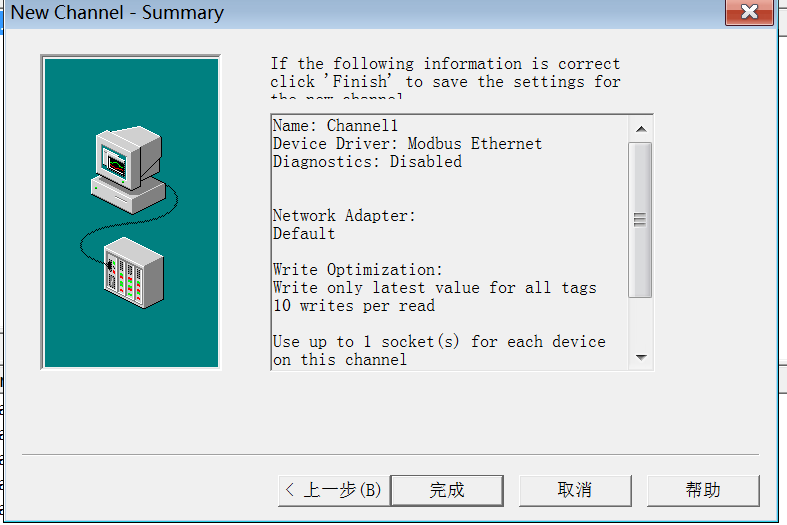This screenshot has height=525, width=787.
Task: Click the Finish (完成) button
Action: click(x=446, y=490)
